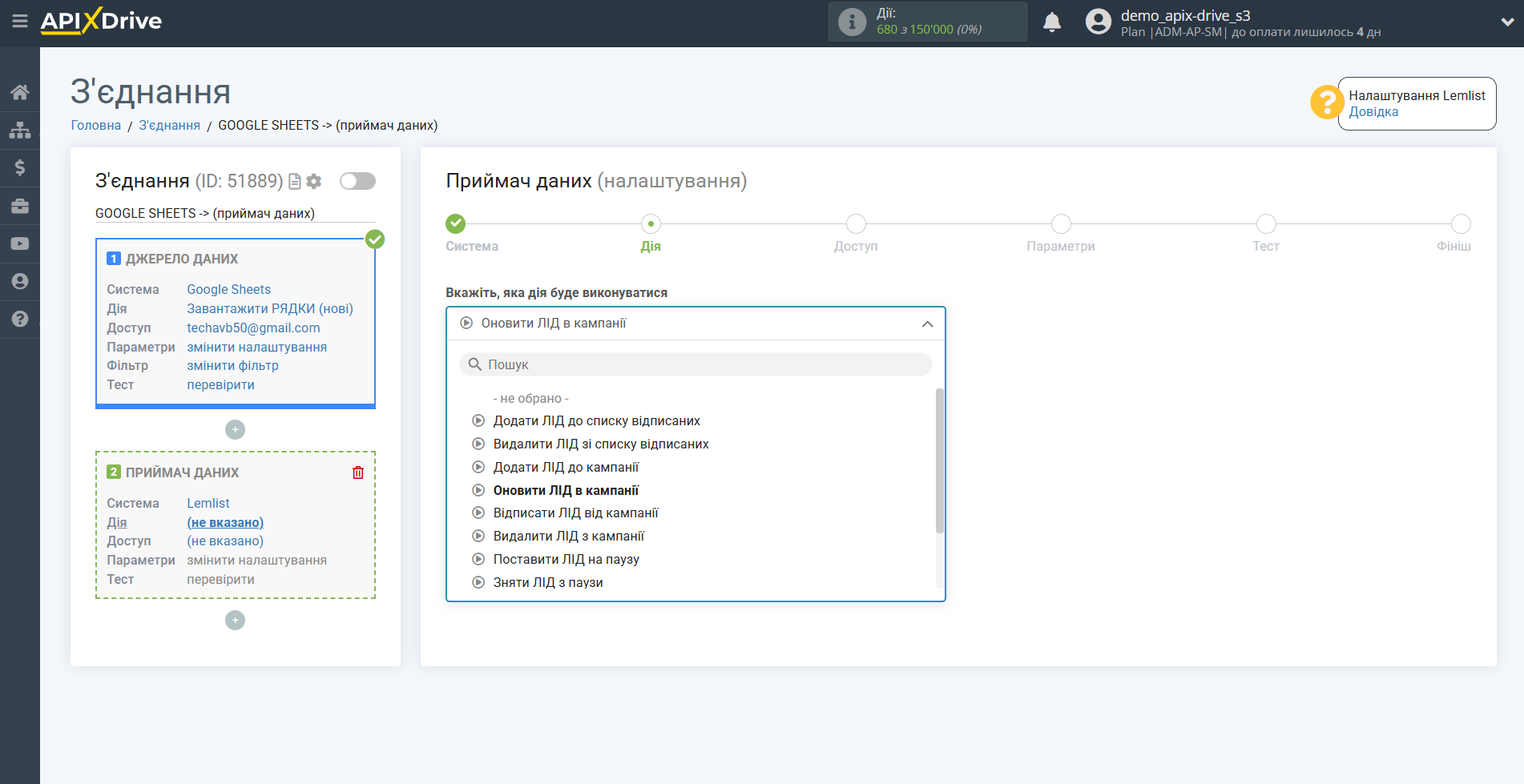Screen dimensions: 1524x784
Task: Go to the Система step circle
Action: point(456,223)
